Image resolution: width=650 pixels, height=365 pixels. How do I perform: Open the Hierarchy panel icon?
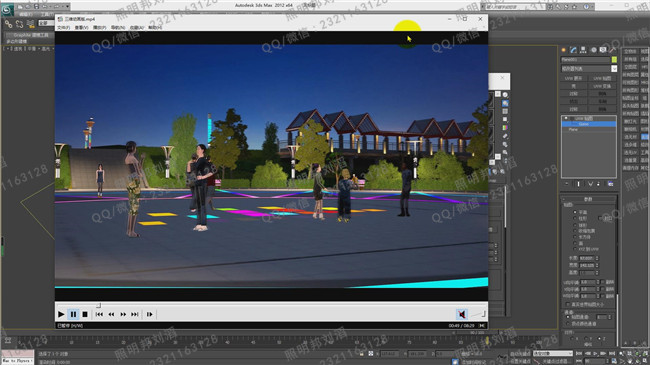583,50
